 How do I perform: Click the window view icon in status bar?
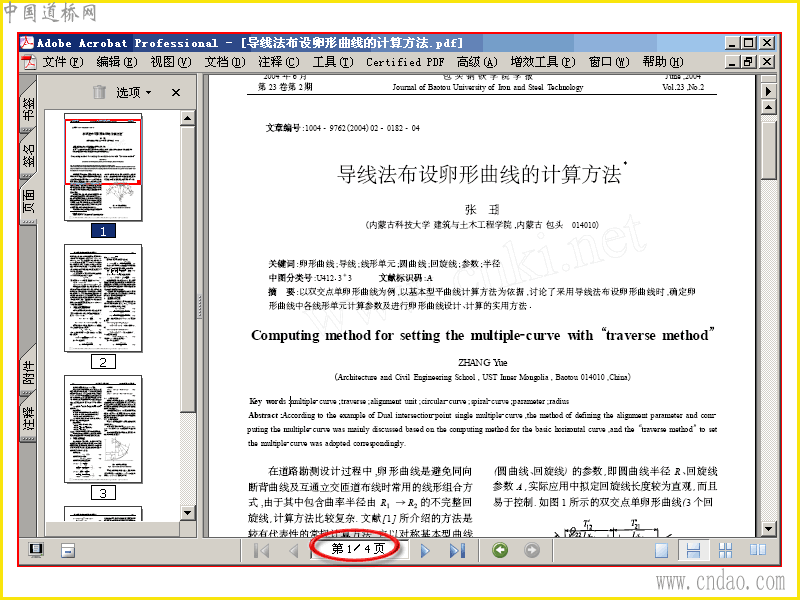point(67,551)
